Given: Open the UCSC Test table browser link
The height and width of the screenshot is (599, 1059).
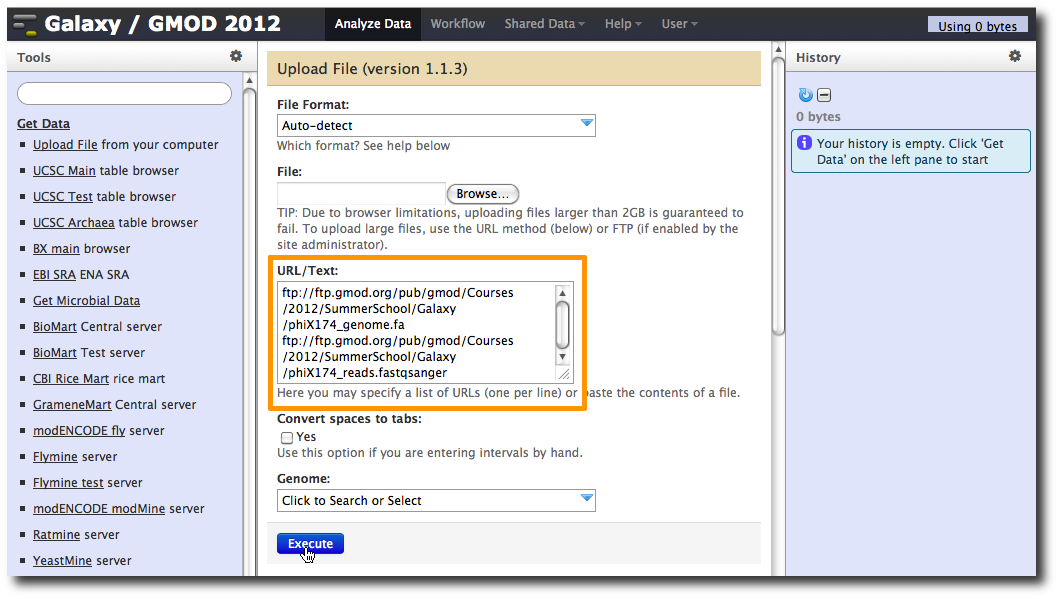Looking at the screenshot, I should coord(63,197).
